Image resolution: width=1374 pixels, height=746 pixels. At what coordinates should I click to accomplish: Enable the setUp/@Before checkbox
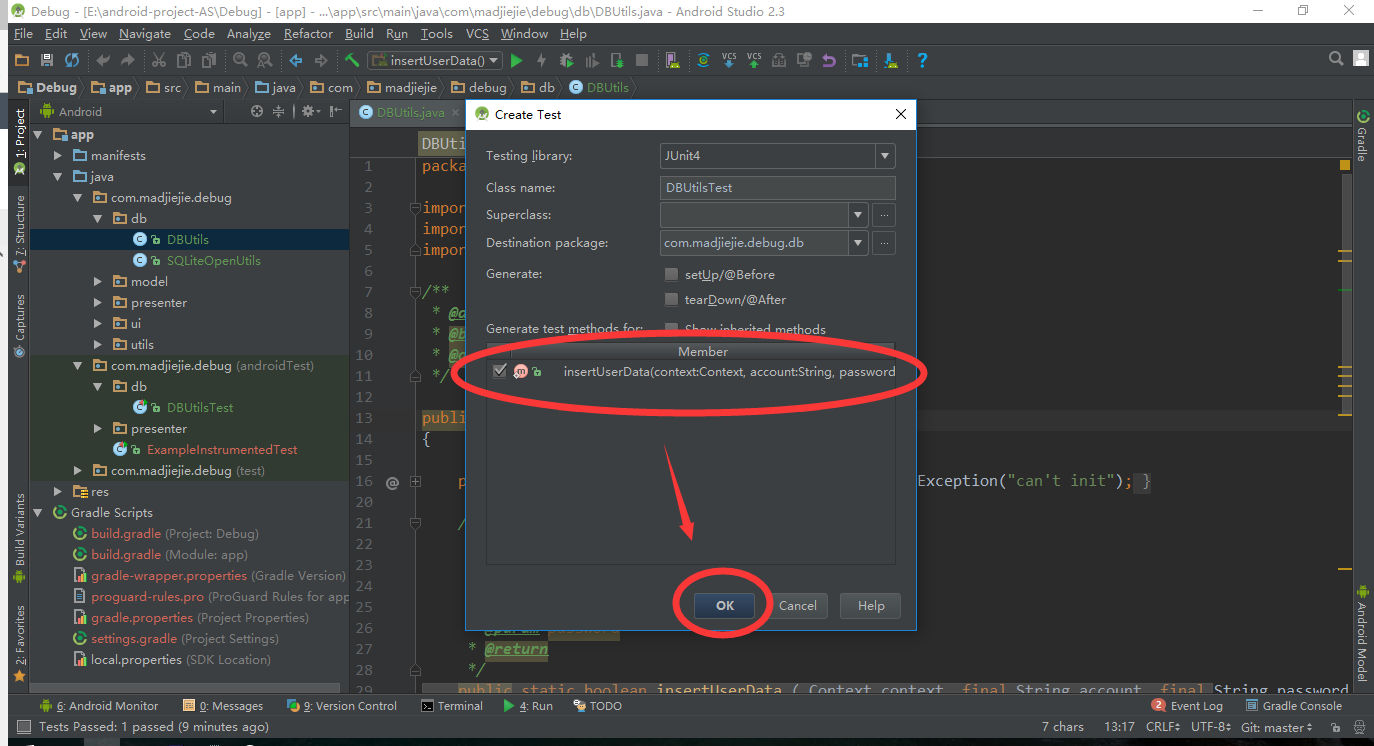[671, 274]
